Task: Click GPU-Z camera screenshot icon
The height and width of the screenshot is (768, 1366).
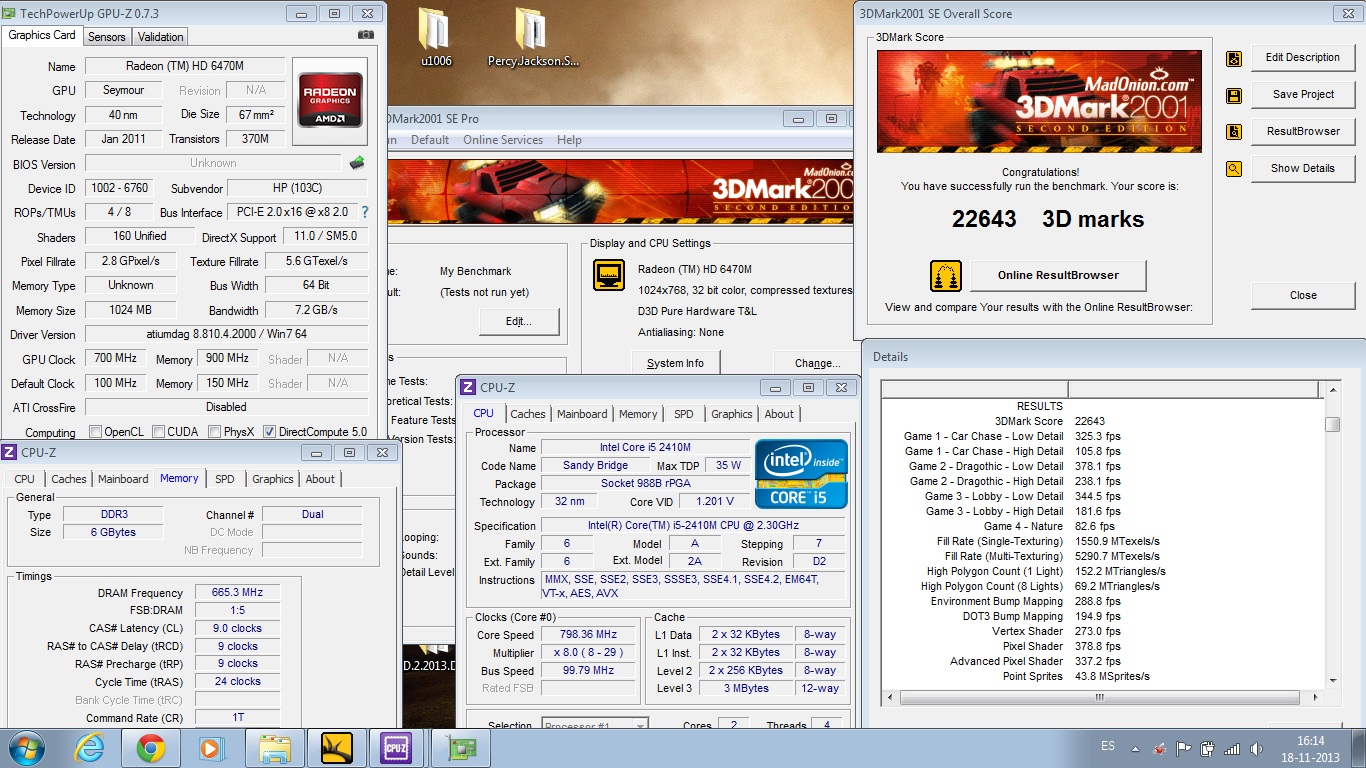Action: coord(366,35)
